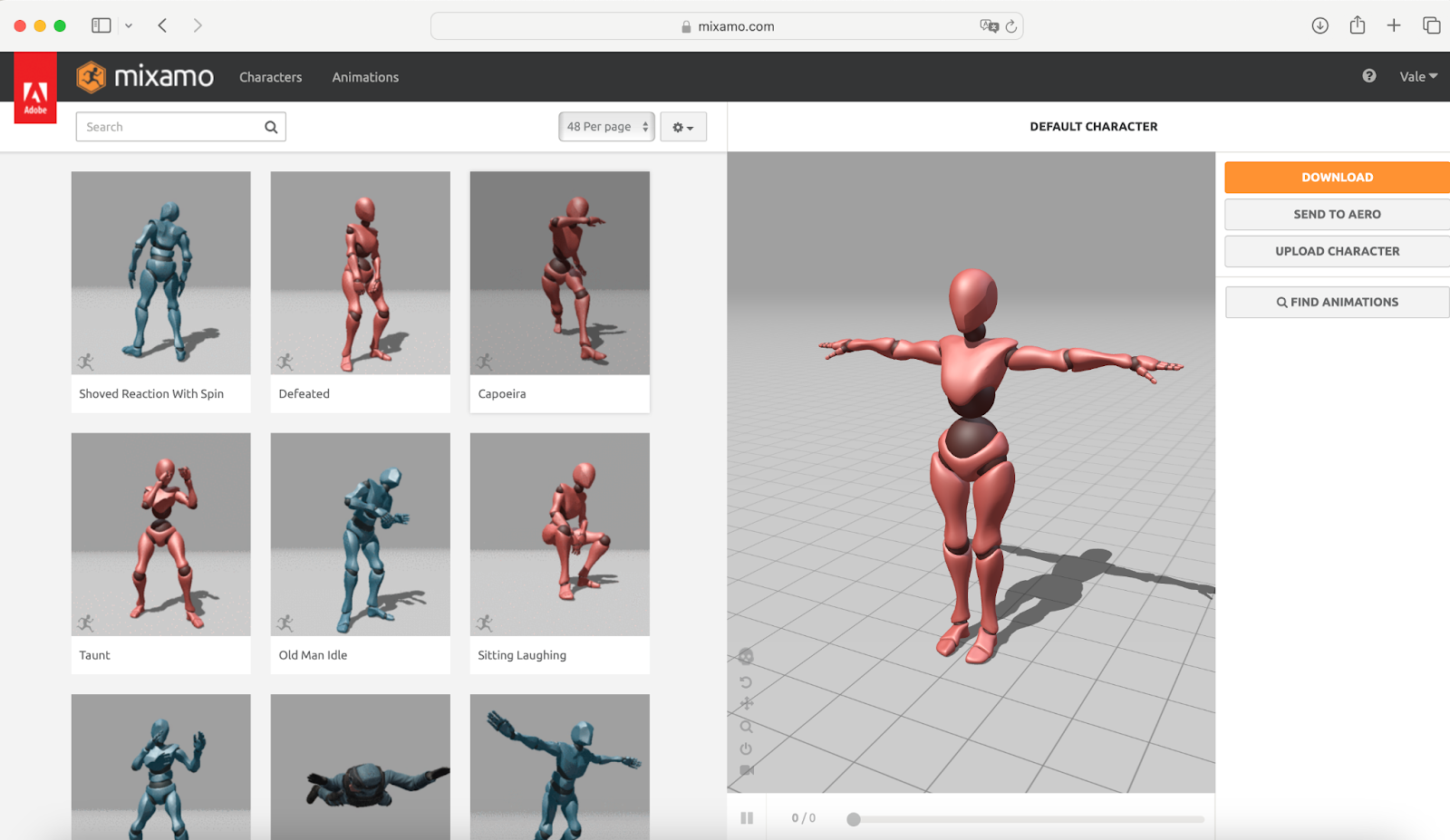
Task: Toggle the camera follow video icon
Action: pos(746,770)
